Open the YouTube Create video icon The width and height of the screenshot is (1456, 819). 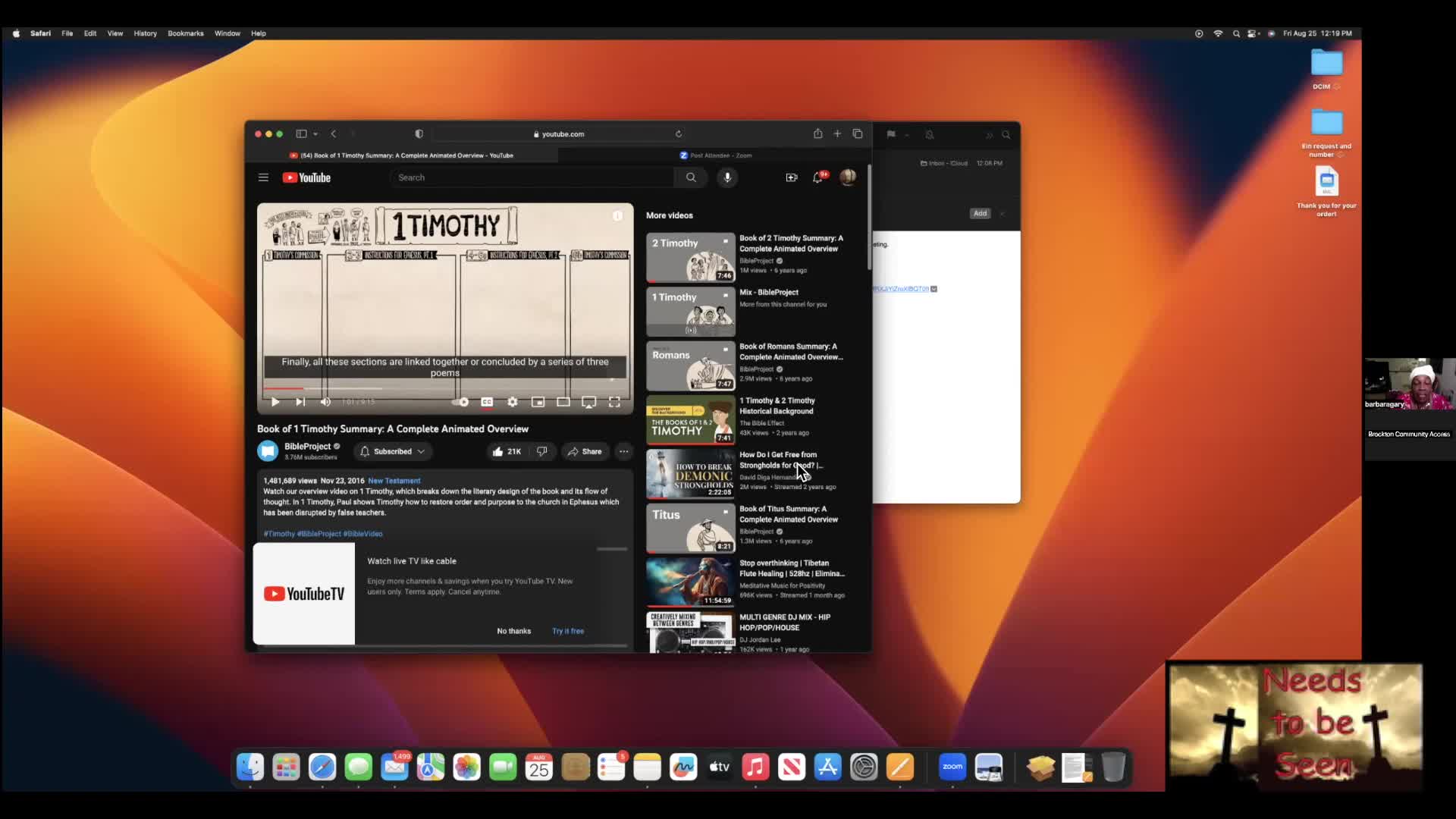pos(792,177)
